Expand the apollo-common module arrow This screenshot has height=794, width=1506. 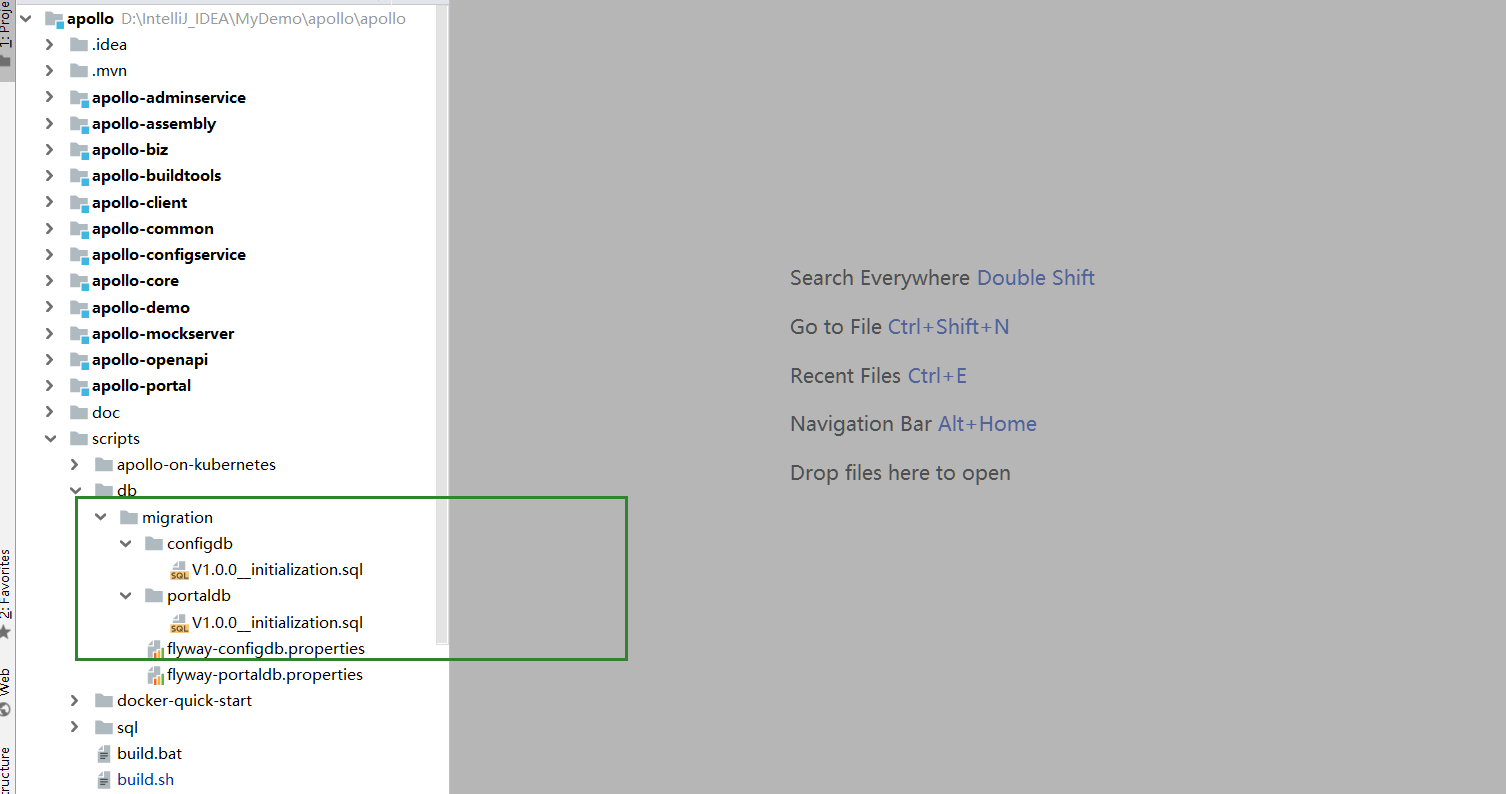tap(49, 228)
